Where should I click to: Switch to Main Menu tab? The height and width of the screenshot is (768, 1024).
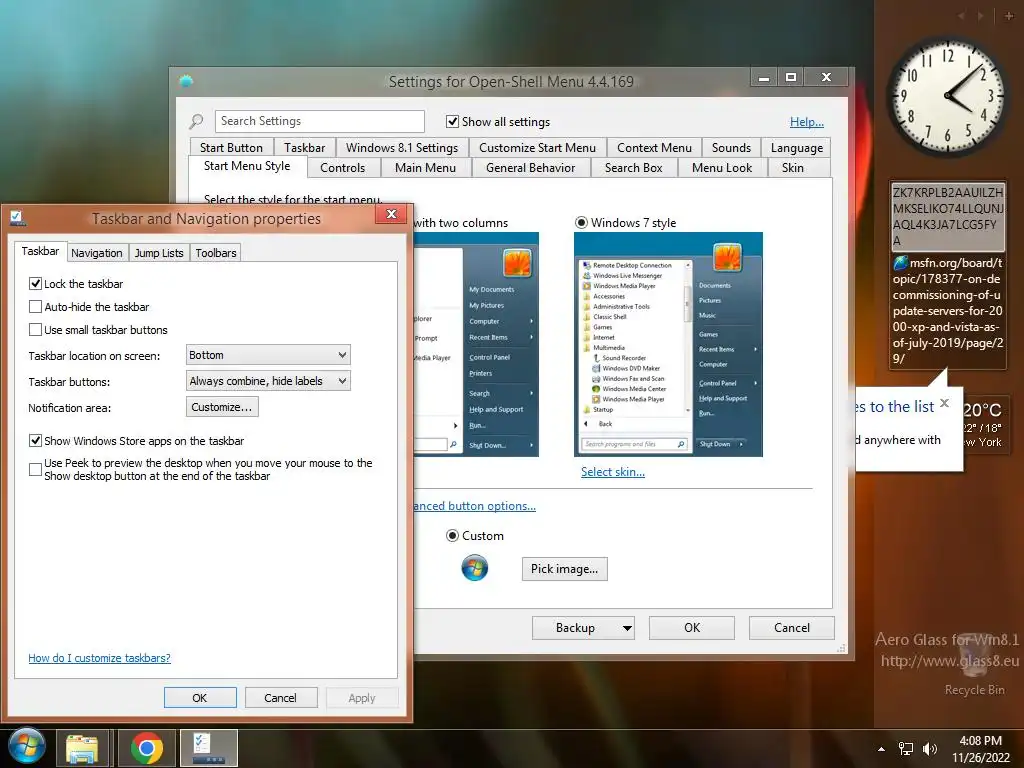(425, 168)
